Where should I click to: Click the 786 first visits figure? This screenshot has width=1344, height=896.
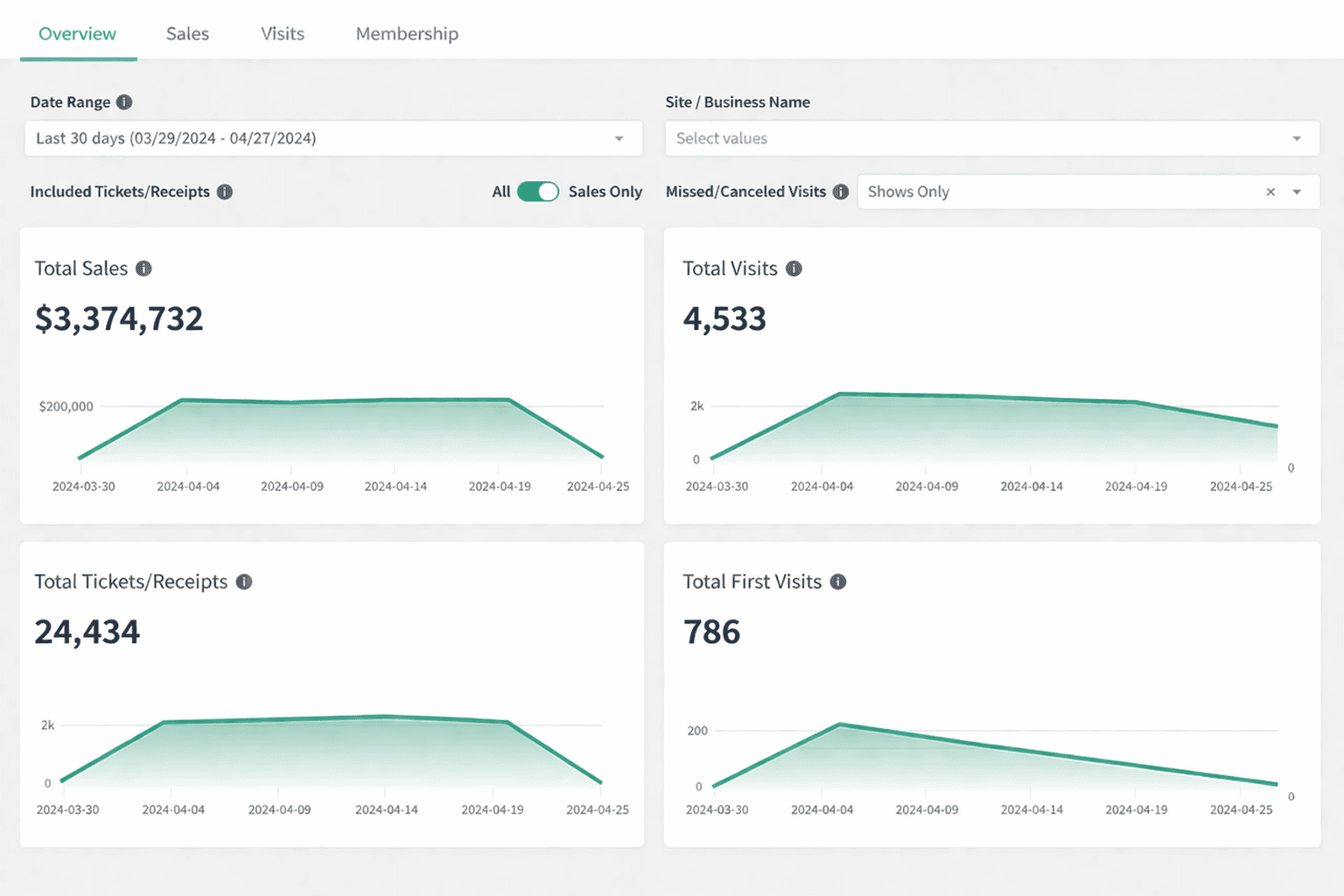click(712, 632)
